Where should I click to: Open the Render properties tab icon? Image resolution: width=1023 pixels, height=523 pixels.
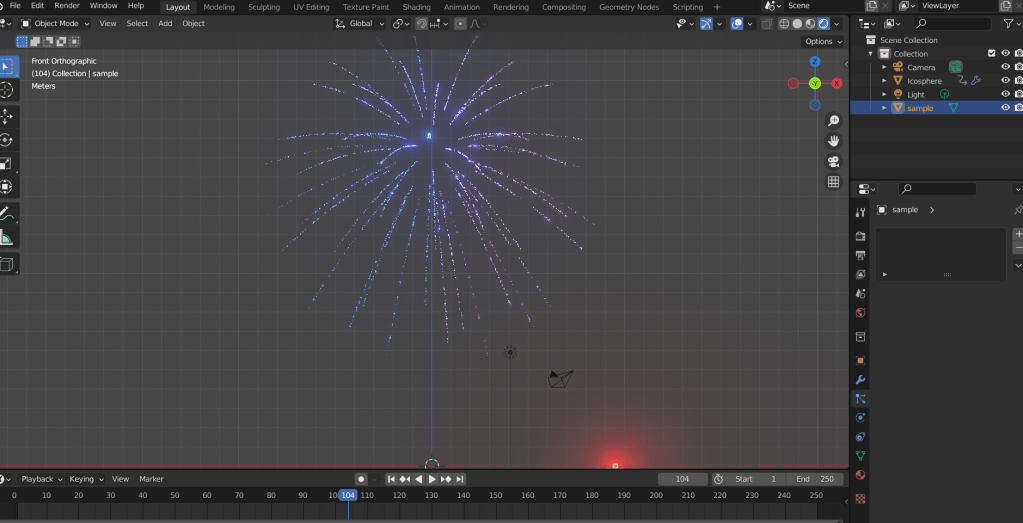(860, 236)
